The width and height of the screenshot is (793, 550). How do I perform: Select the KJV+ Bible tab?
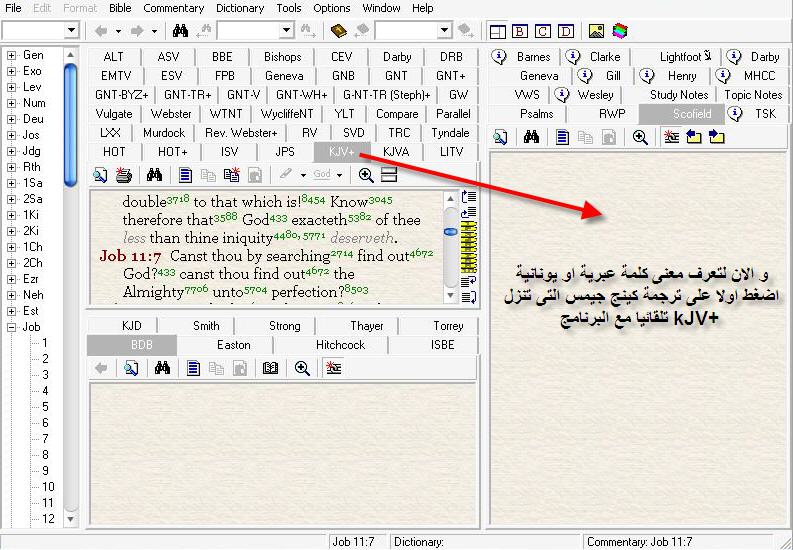point(341,152)
